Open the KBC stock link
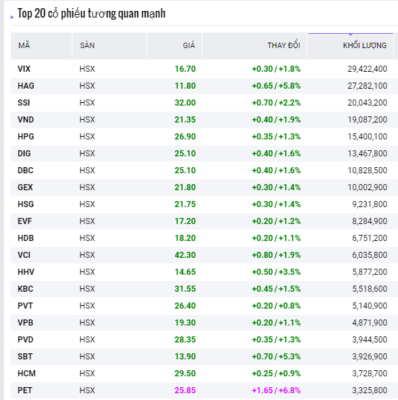398x400 pixels. 25,289
